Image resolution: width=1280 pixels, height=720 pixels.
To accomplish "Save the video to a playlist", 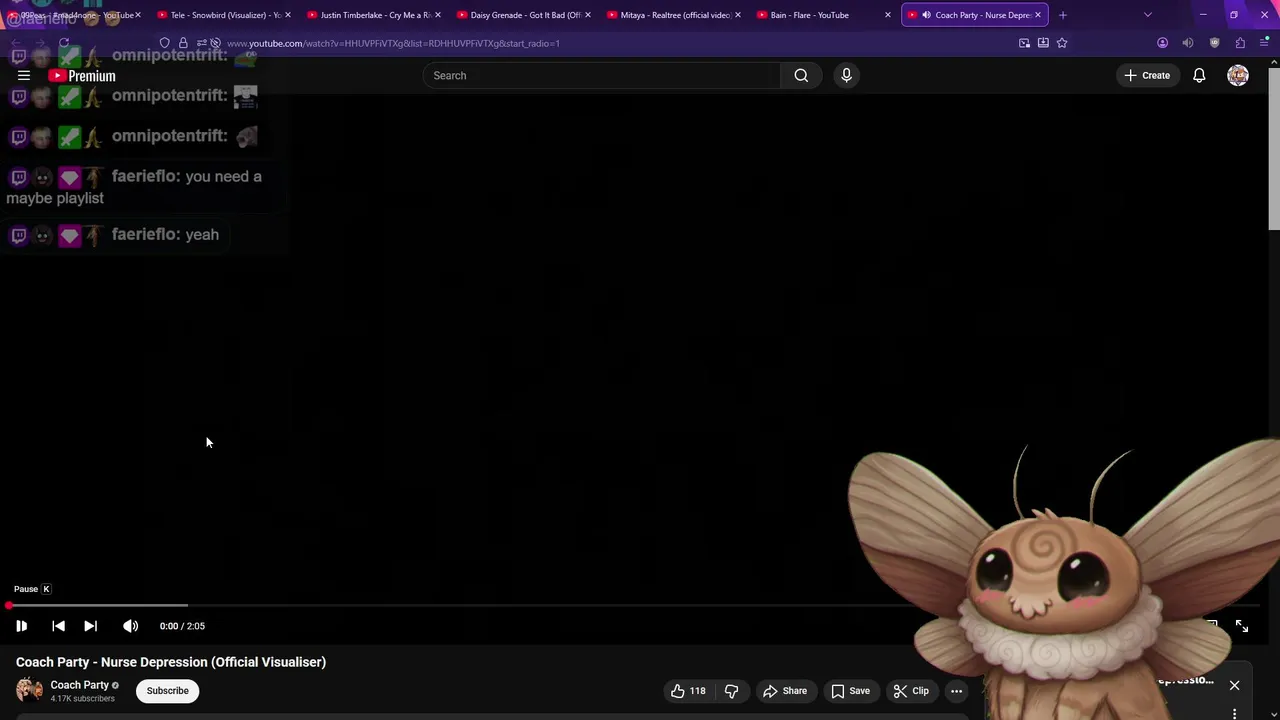I will click(x=850, y=691).
